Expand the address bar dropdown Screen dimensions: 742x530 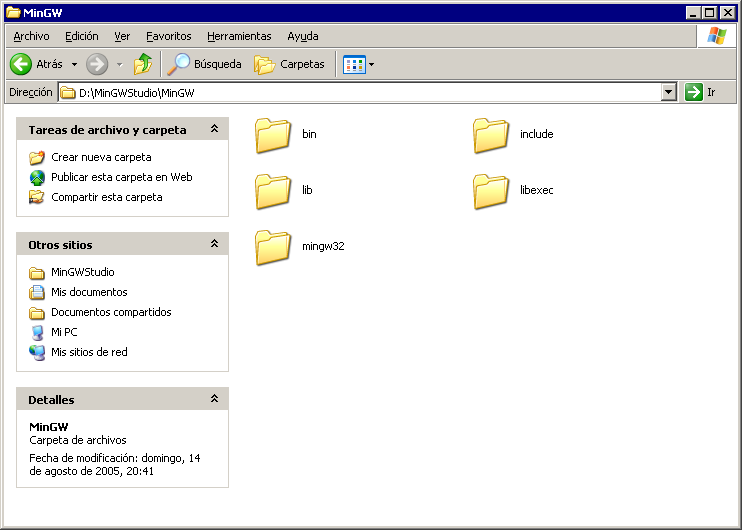coord(668,92)
